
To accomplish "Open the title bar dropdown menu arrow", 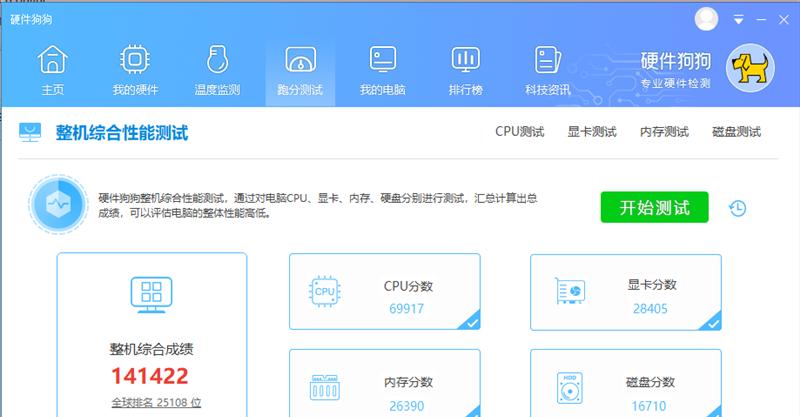I will pos(738,20).
